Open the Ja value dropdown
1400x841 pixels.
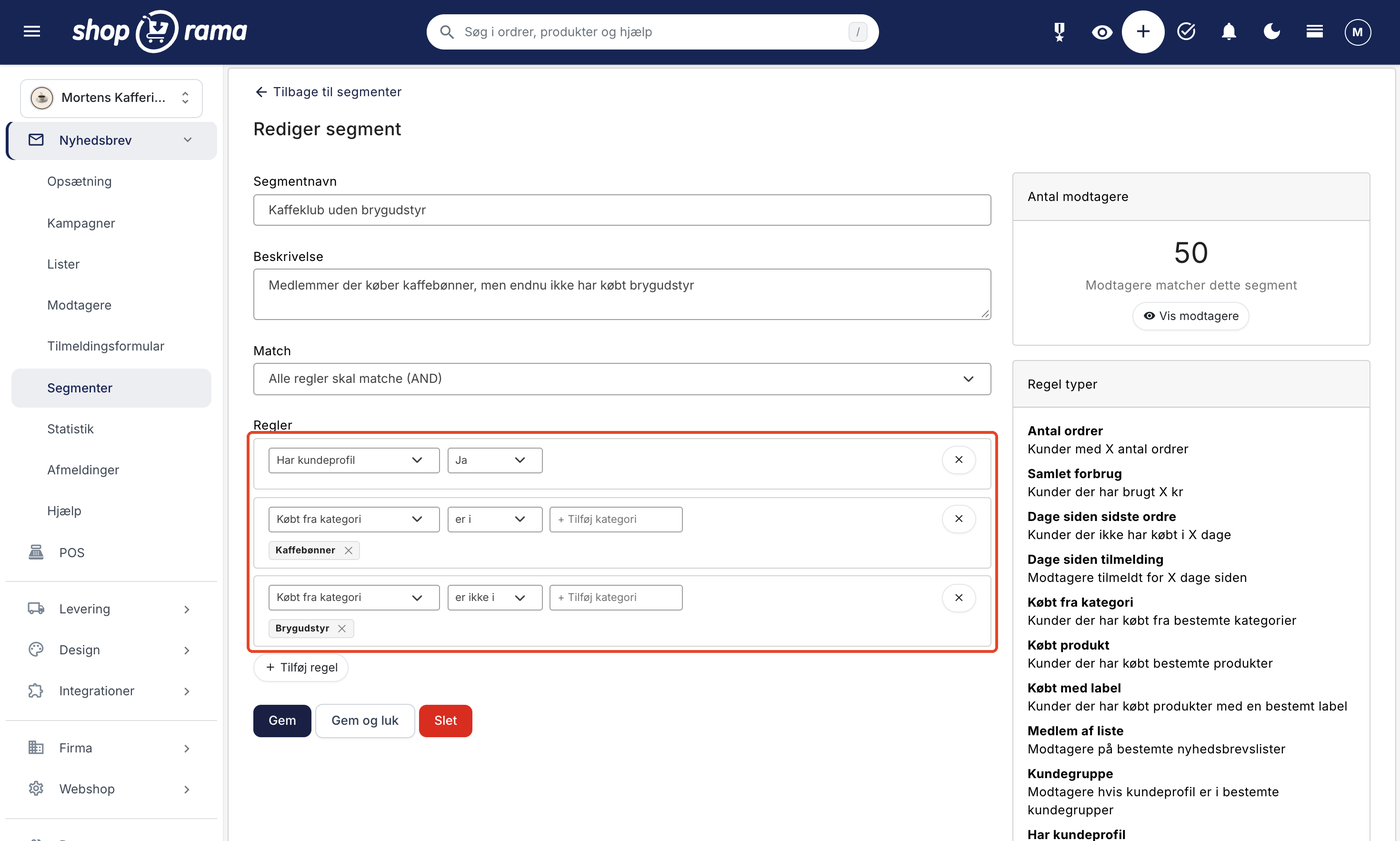495,460
